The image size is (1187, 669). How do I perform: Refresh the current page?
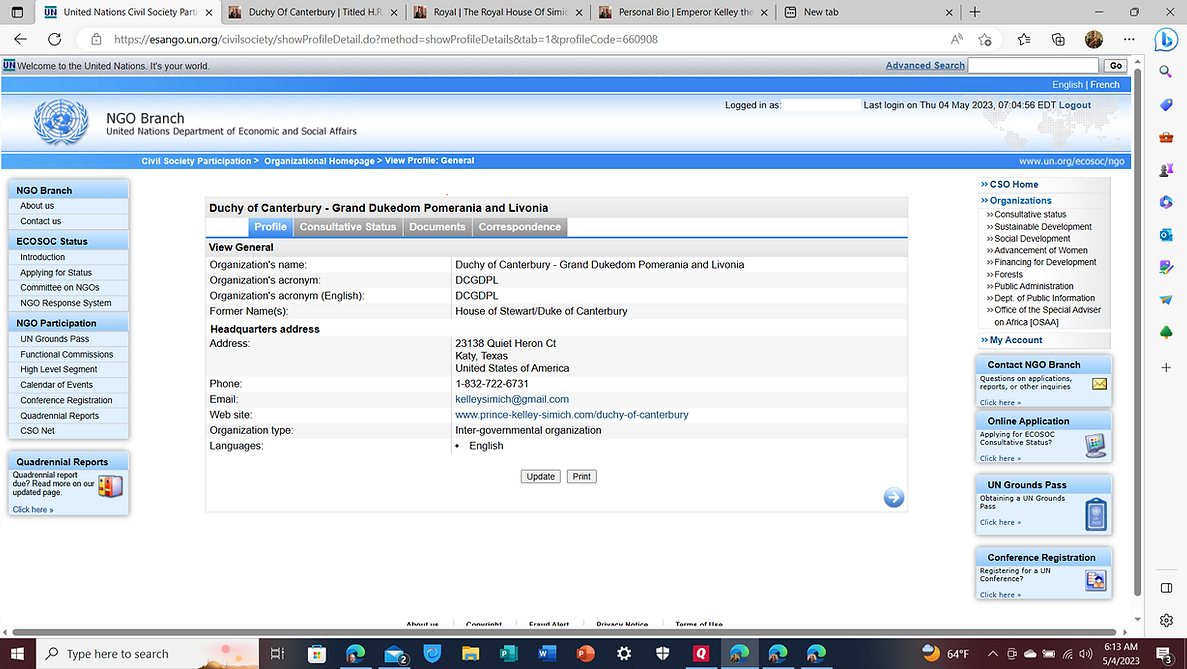coord(55,39)
